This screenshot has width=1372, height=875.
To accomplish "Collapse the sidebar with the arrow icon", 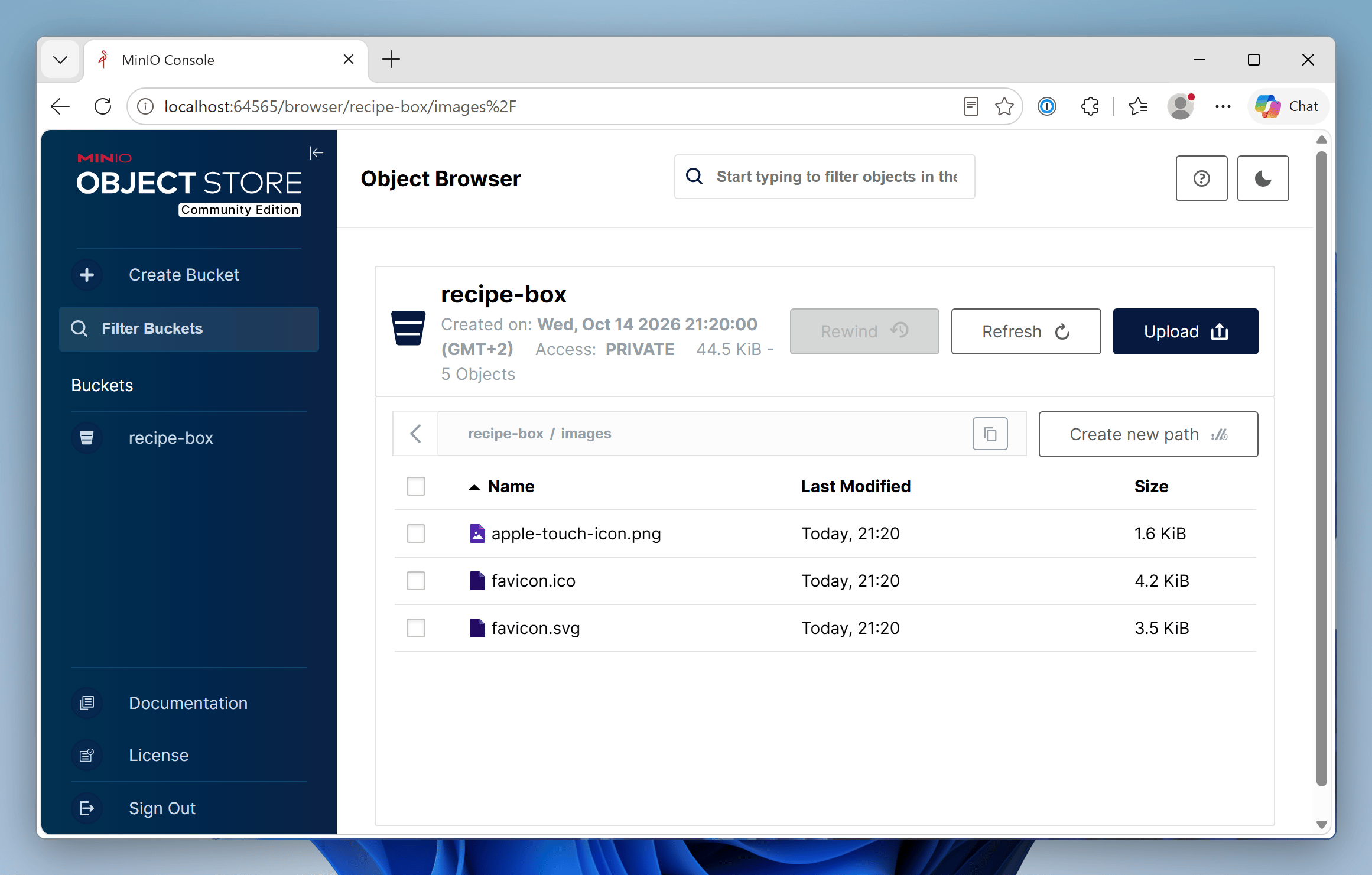I will (316, 153).
